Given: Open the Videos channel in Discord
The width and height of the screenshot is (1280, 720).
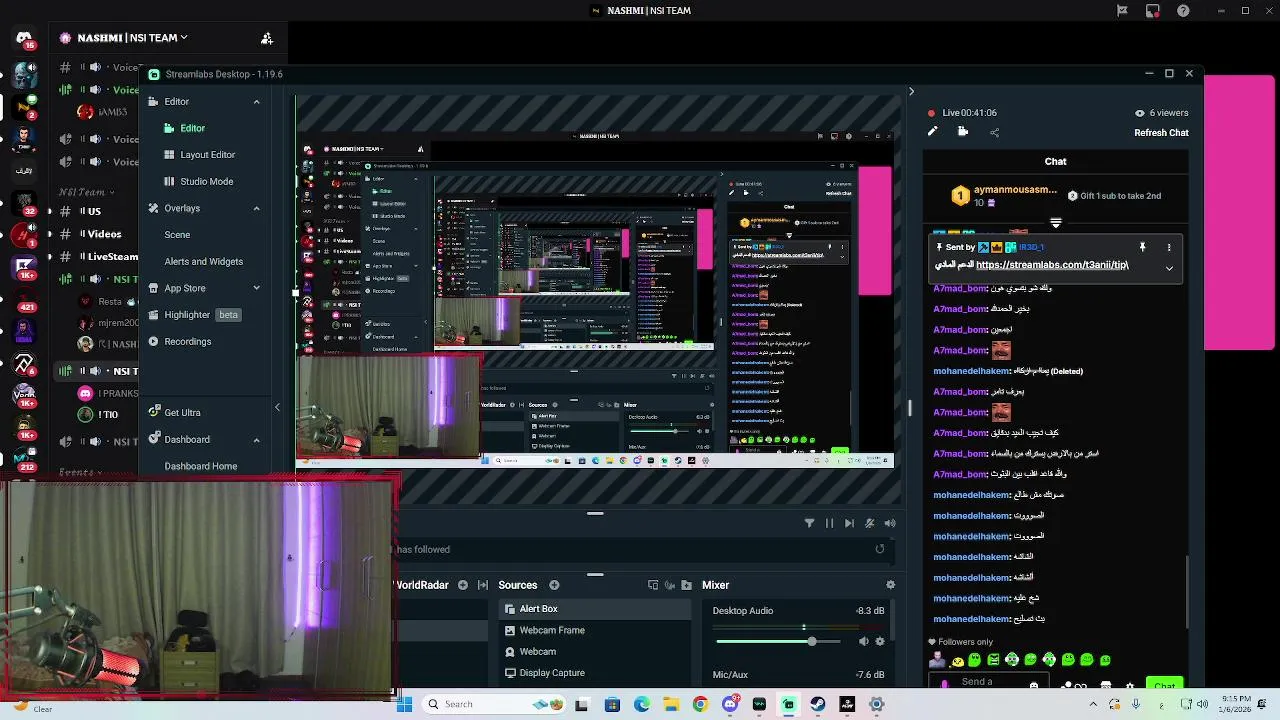Looking at the screenshot, I should click(x=103, y=234).
